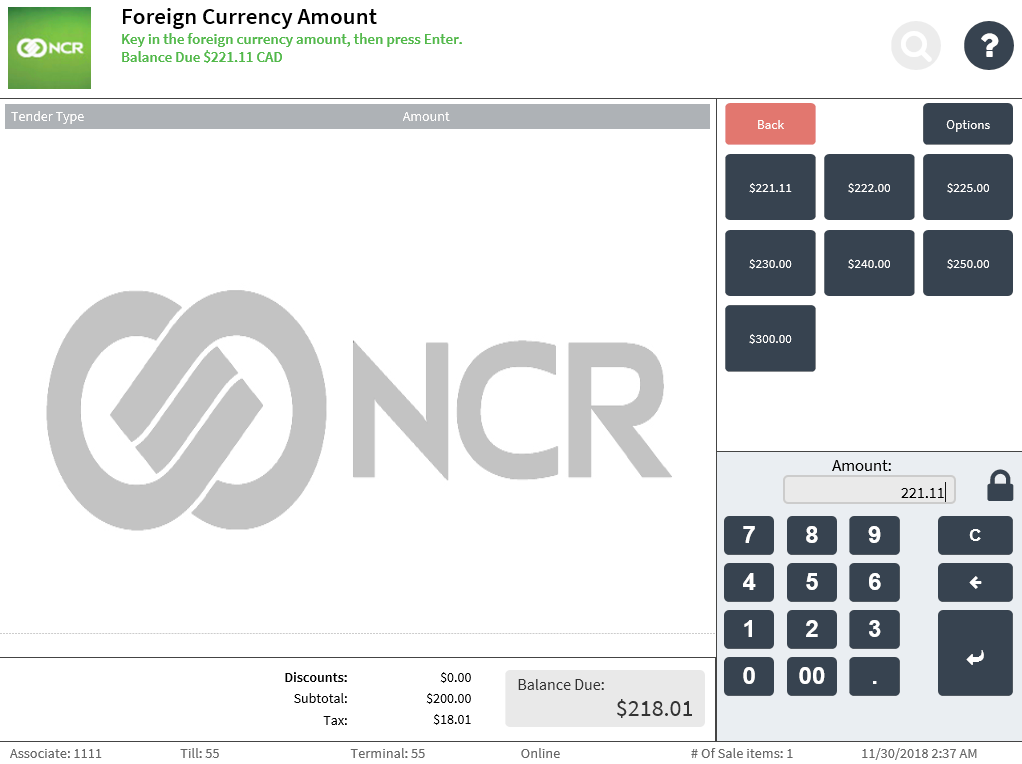Click the Online status indicator
1022x764 pixels.
[540, 754]
